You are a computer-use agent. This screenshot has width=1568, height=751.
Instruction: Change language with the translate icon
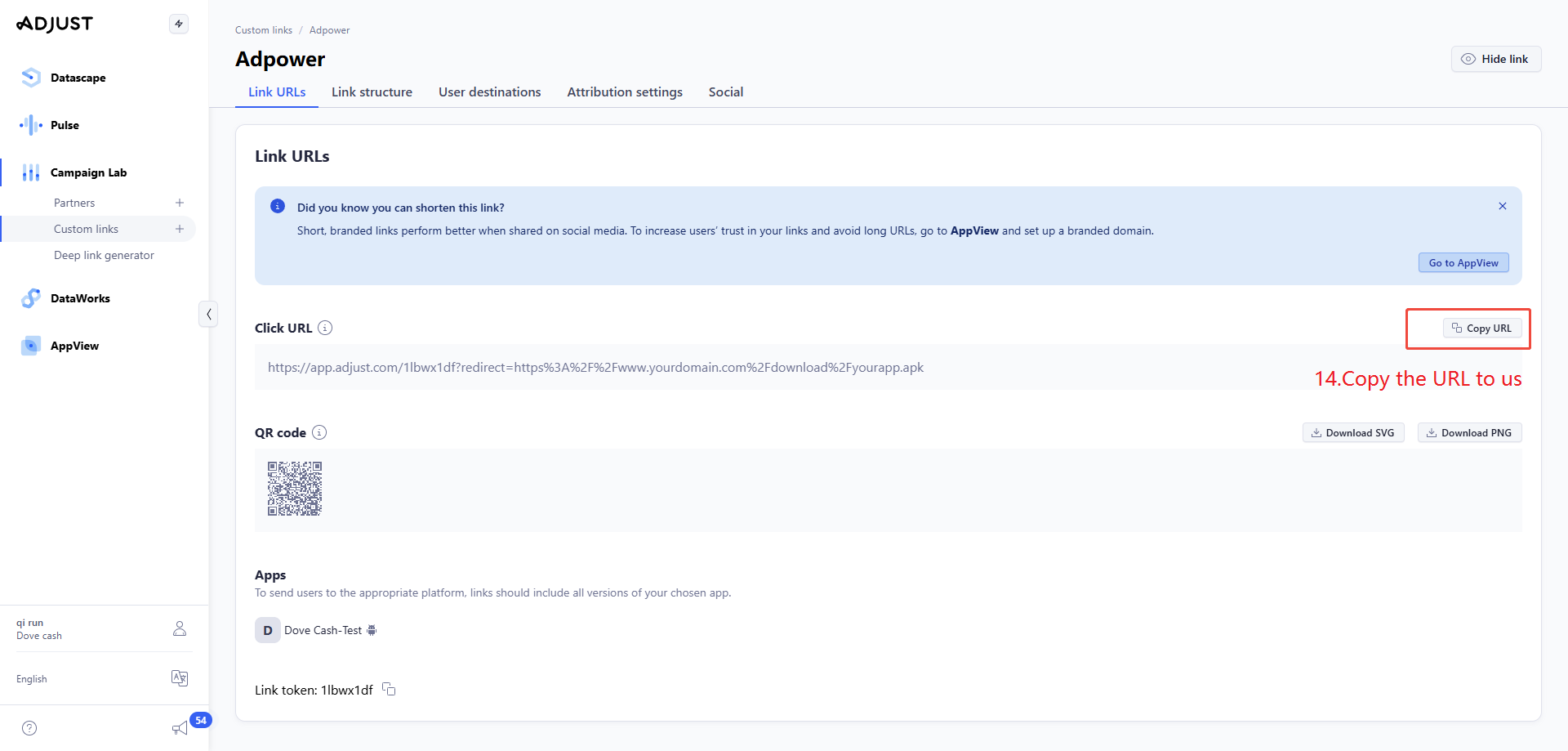pyautogui.click(x=180, y=677)
